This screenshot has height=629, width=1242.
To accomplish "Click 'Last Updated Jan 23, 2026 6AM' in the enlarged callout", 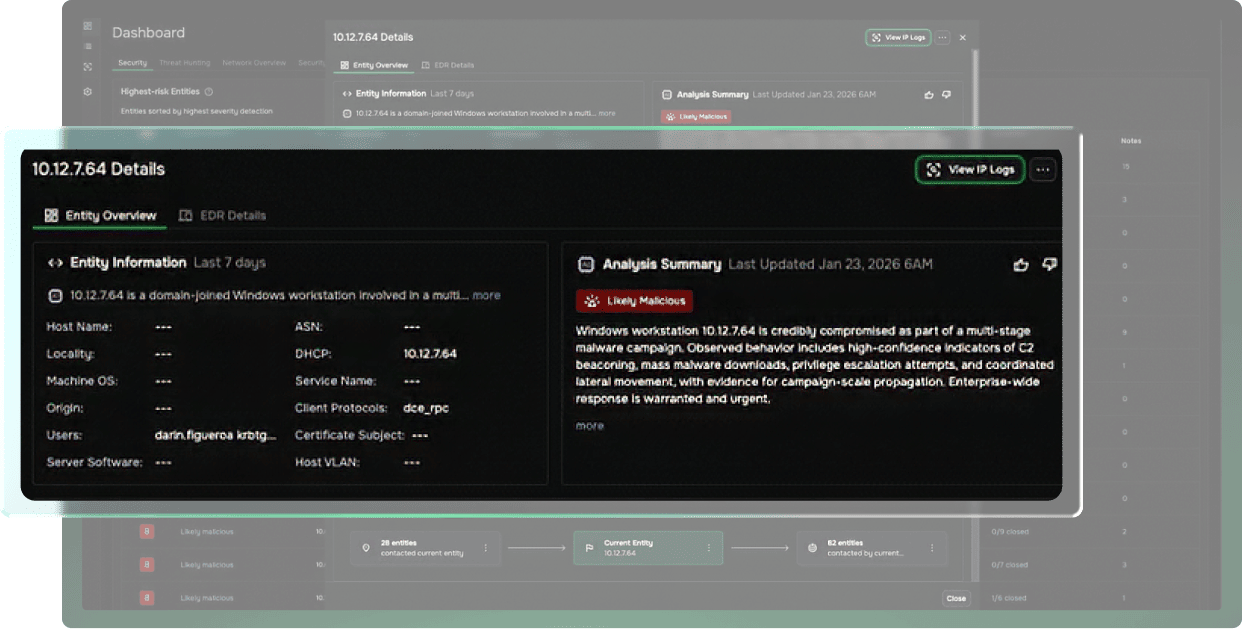I will (x=830, y=265).
